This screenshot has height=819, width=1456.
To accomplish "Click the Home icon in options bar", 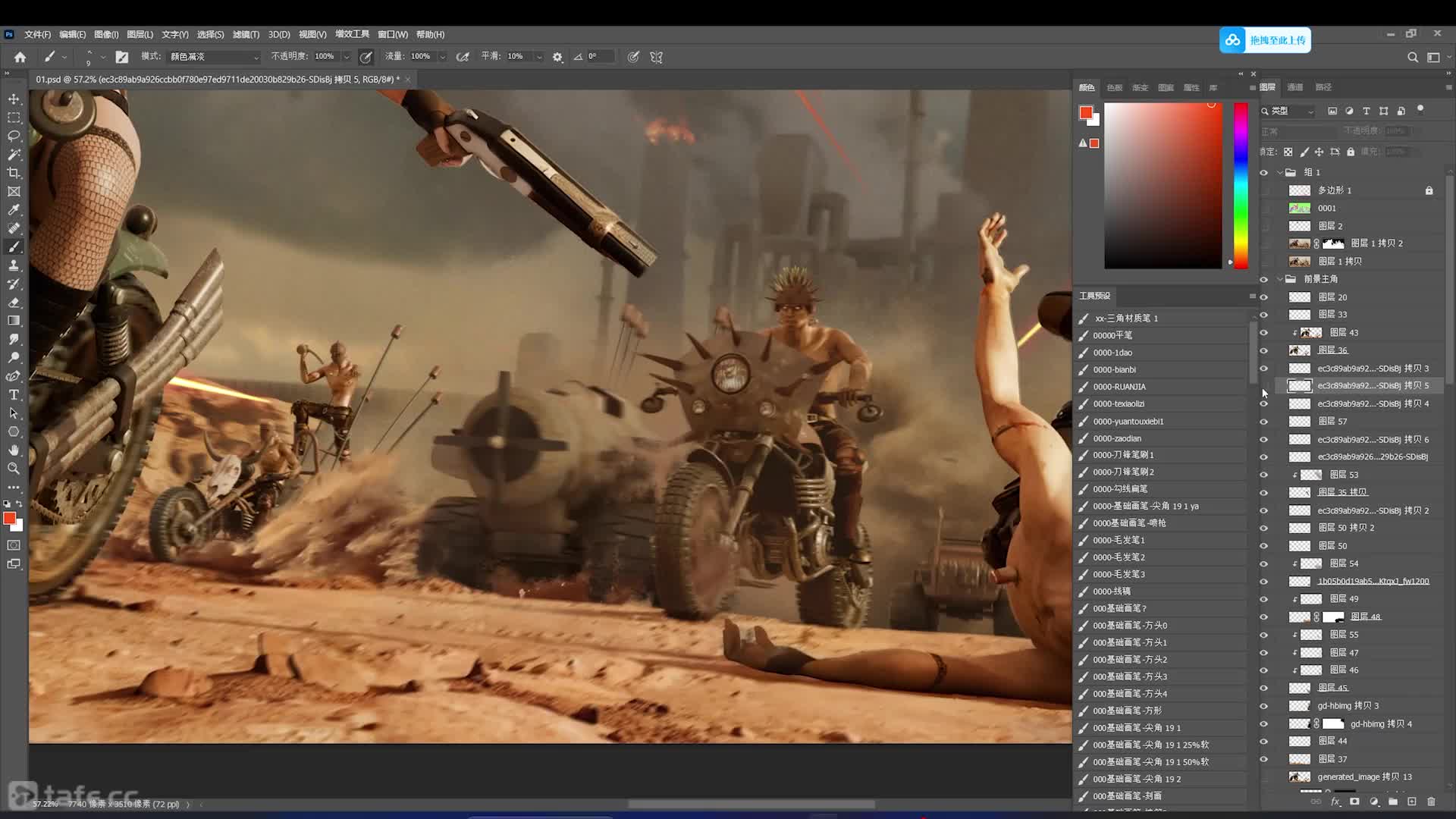I will click(20, 57).
